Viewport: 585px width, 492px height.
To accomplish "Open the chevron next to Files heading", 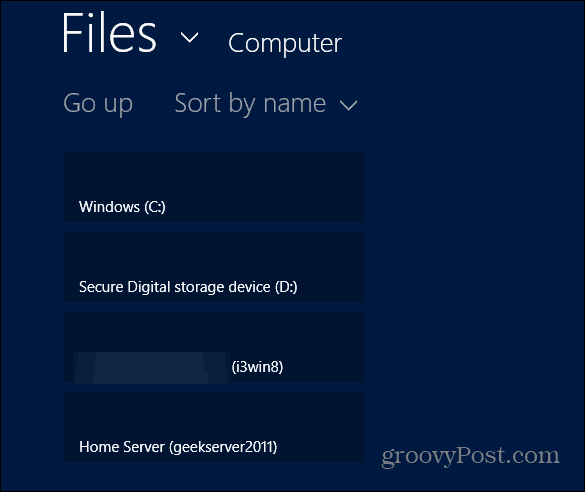I will pyautogui.click(x=190, y=37).
